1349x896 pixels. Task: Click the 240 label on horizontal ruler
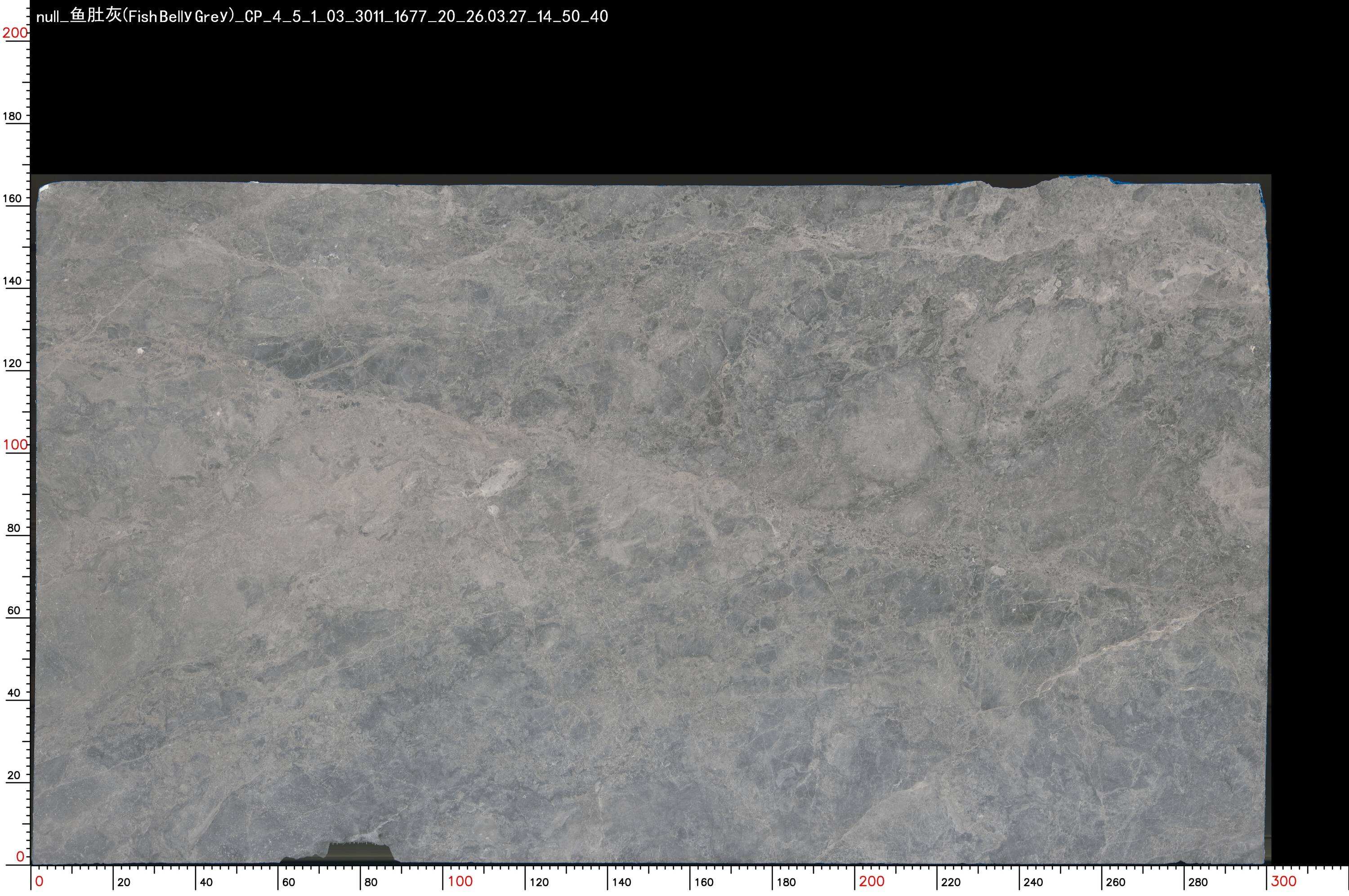point(1033,882)
